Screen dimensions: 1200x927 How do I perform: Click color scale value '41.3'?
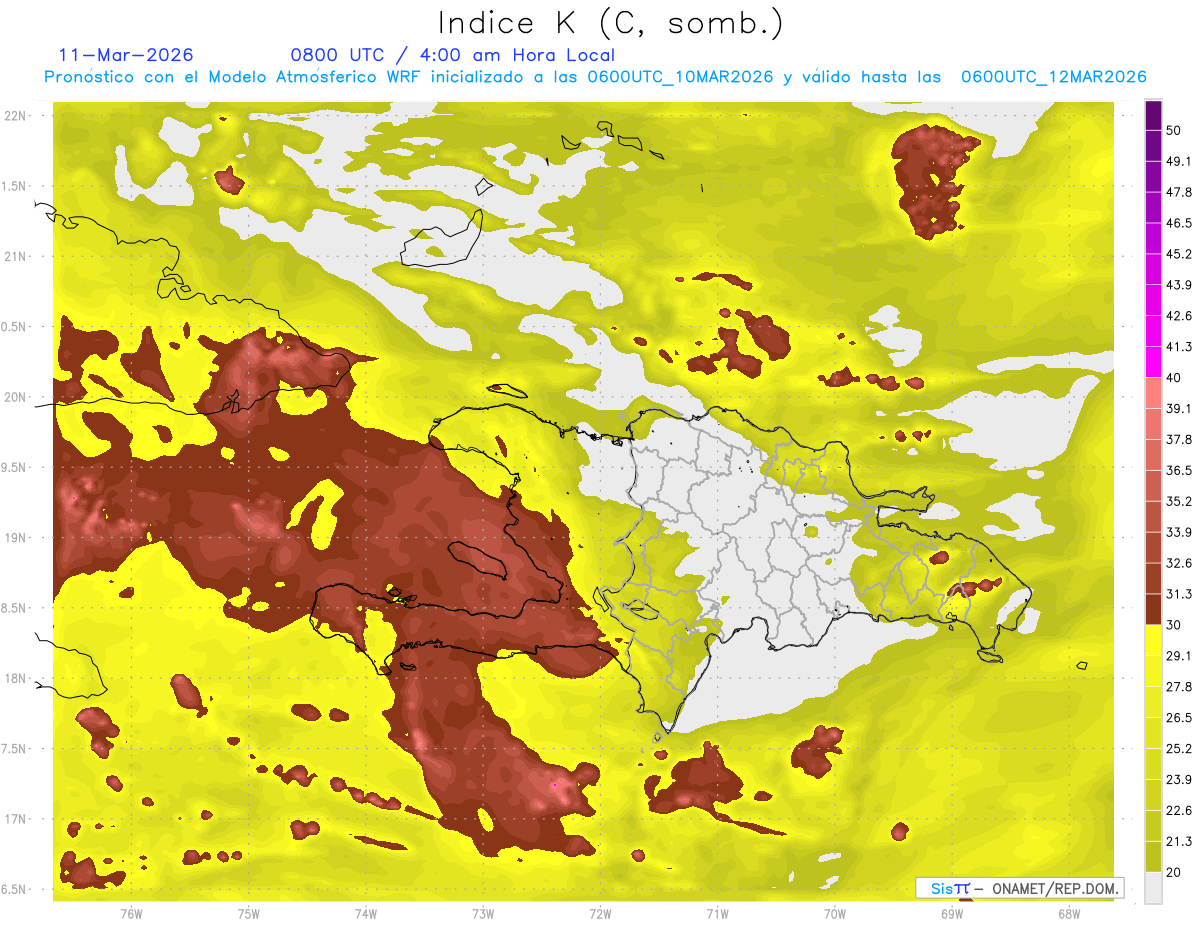click(1178, 347)
